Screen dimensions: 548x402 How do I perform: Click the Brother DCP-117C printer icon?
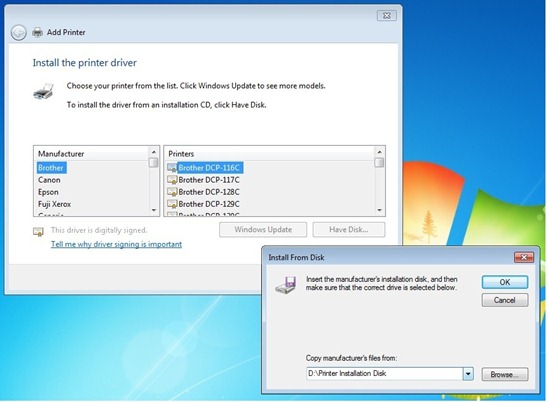tap(172, 180)
